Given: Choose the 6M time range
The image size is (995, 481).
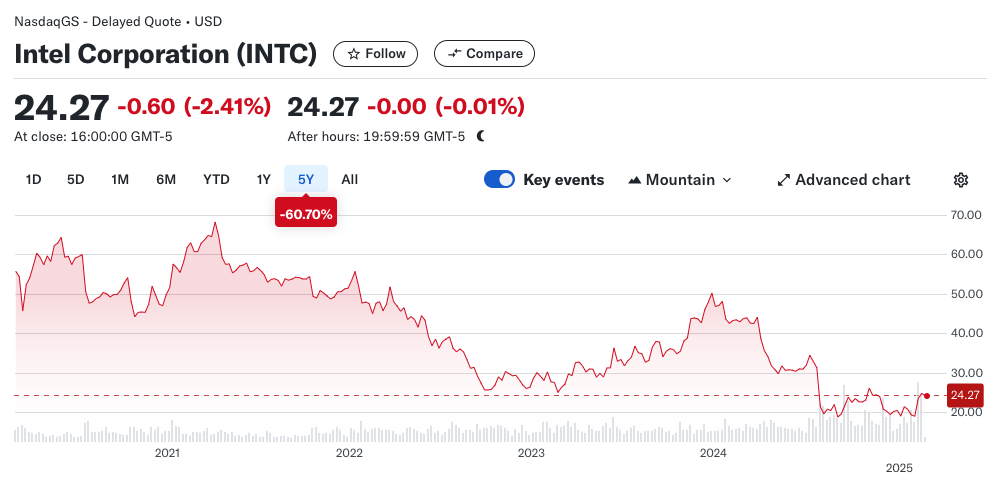Looking at the screenshot, I should coord(166,180).
